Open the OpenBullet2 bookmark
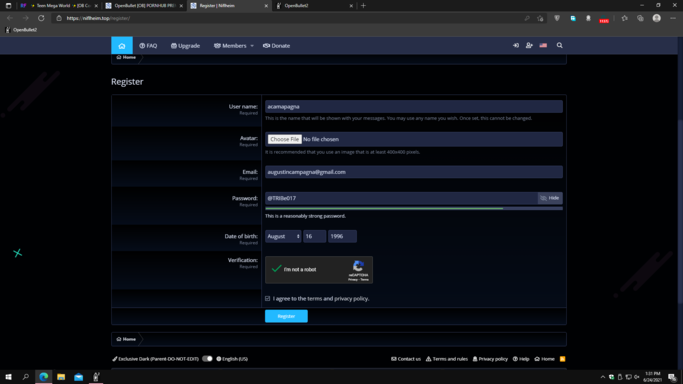The image size is (683, 384). pyautogui.click(x=21, y=30)
